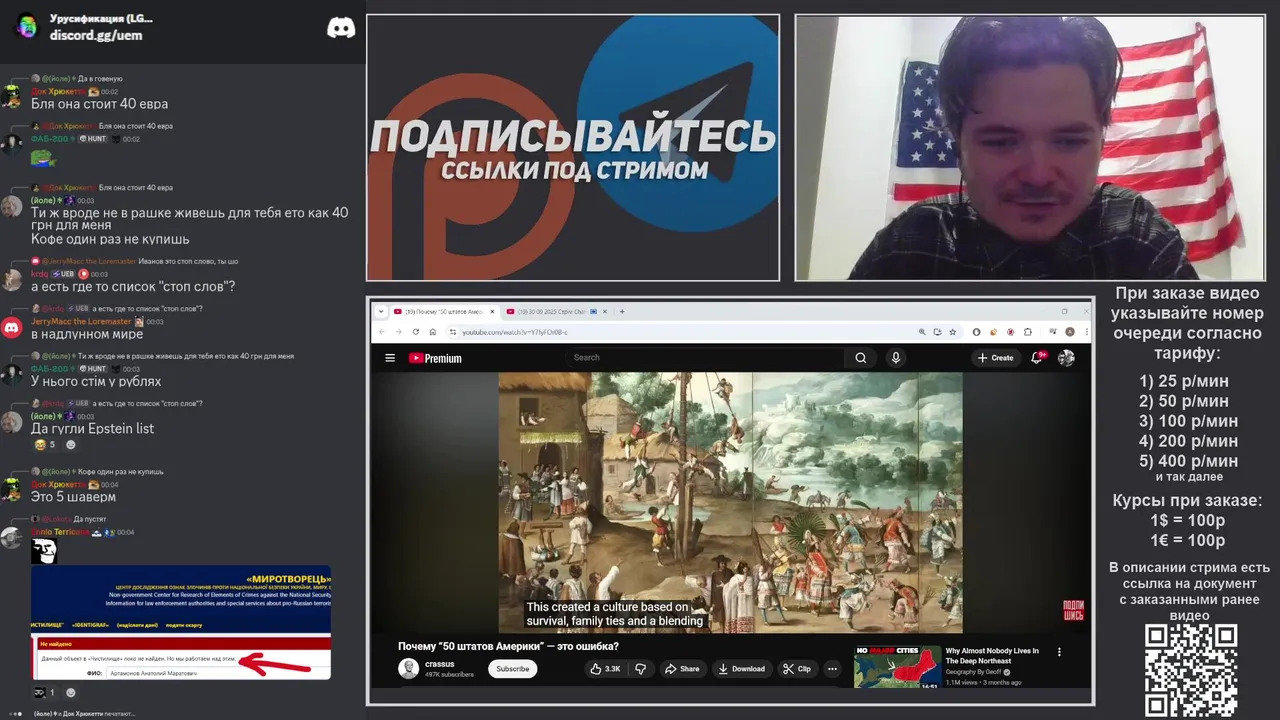Click site info icon in address bar
Screen dimensions: 1280x720
pyautogui.click(x=452, y=332)
